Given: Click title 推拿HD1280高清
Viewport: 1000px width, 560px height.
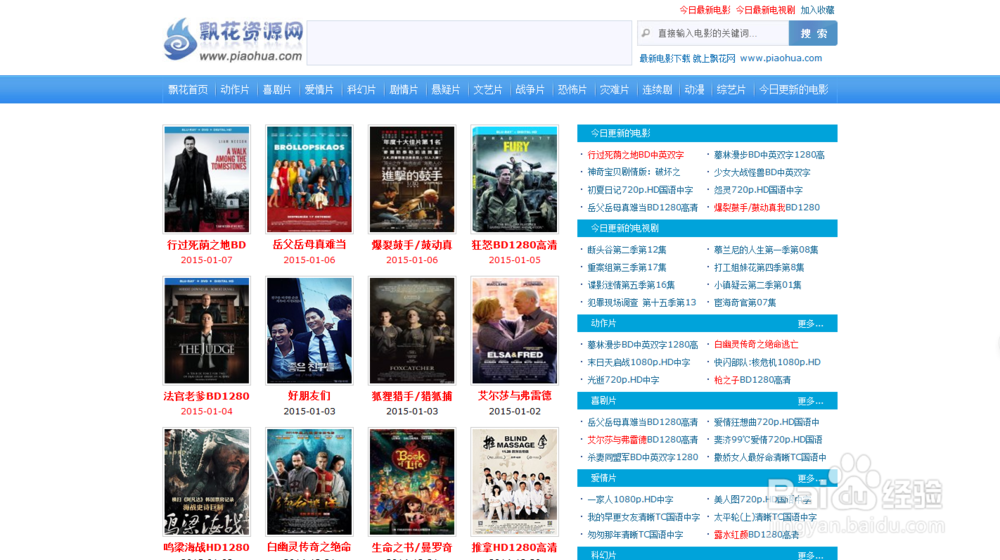Looking at the screenshot, I should pyautogui.click(x=515, y=547).
